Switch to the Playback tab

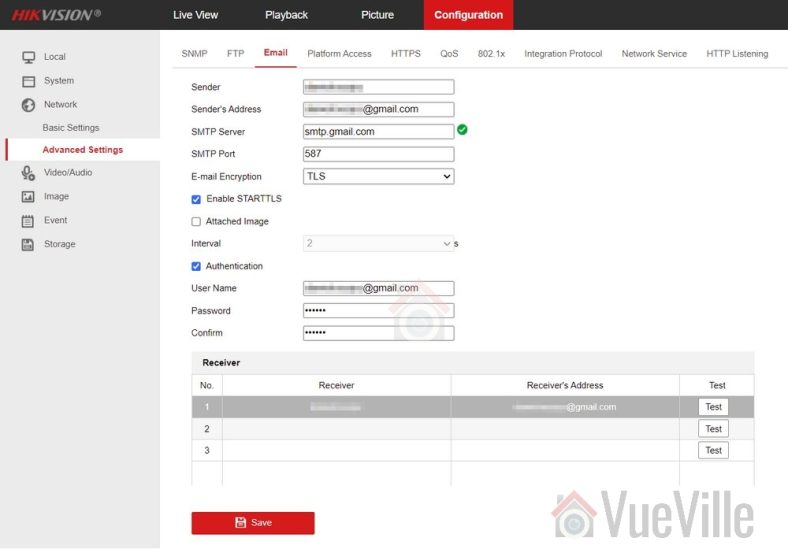pos(286,15)
